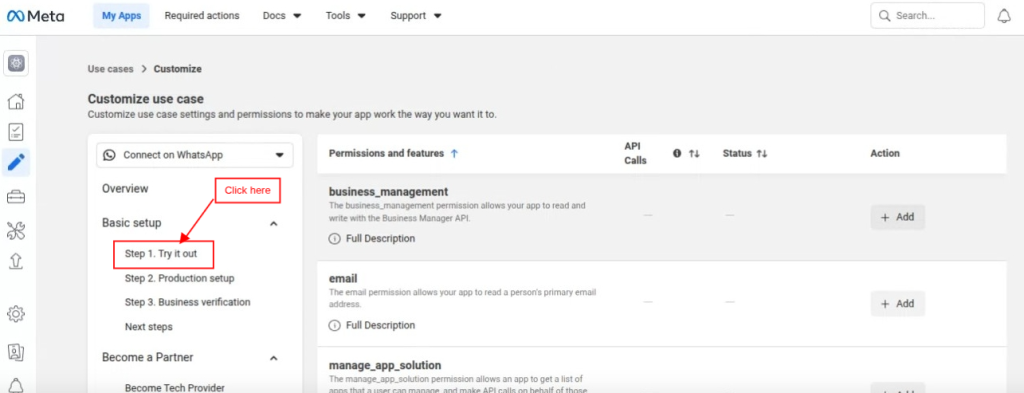Viewport: 1024px width, 393px height.
Task: Show Full Description for email
Action: tap(372, 325)
